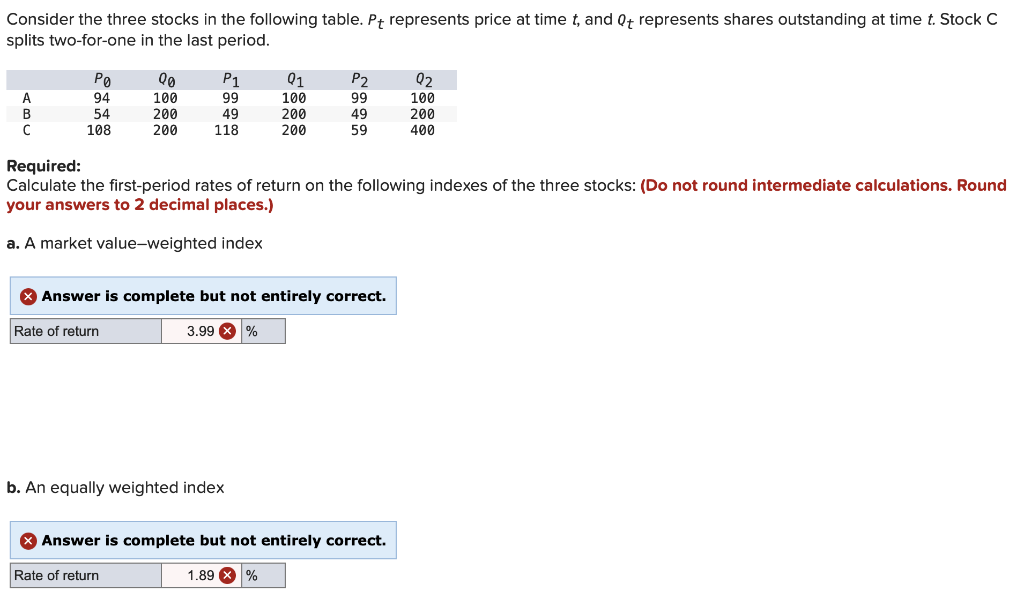The height and width of the screenshot is (599, 1024).
Task: Click the red X error icon in part b banner
Action: click(x=28, y=540)
